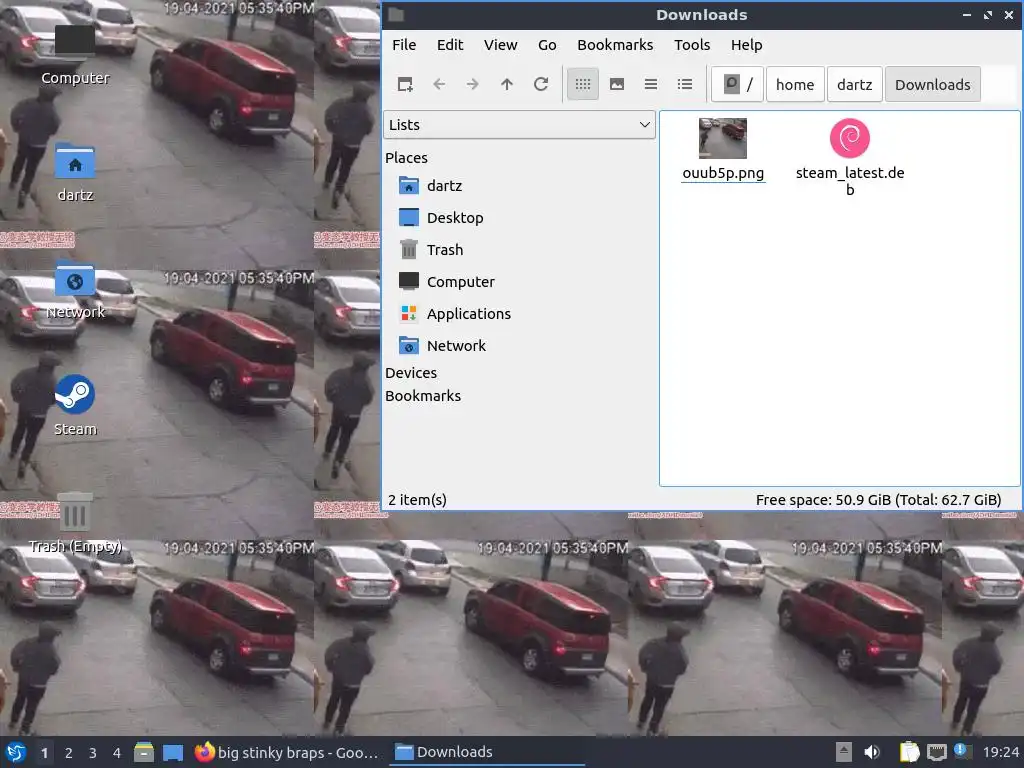Switch to compact list view mode
This screenshot has height=768, width=1024.
650,84
